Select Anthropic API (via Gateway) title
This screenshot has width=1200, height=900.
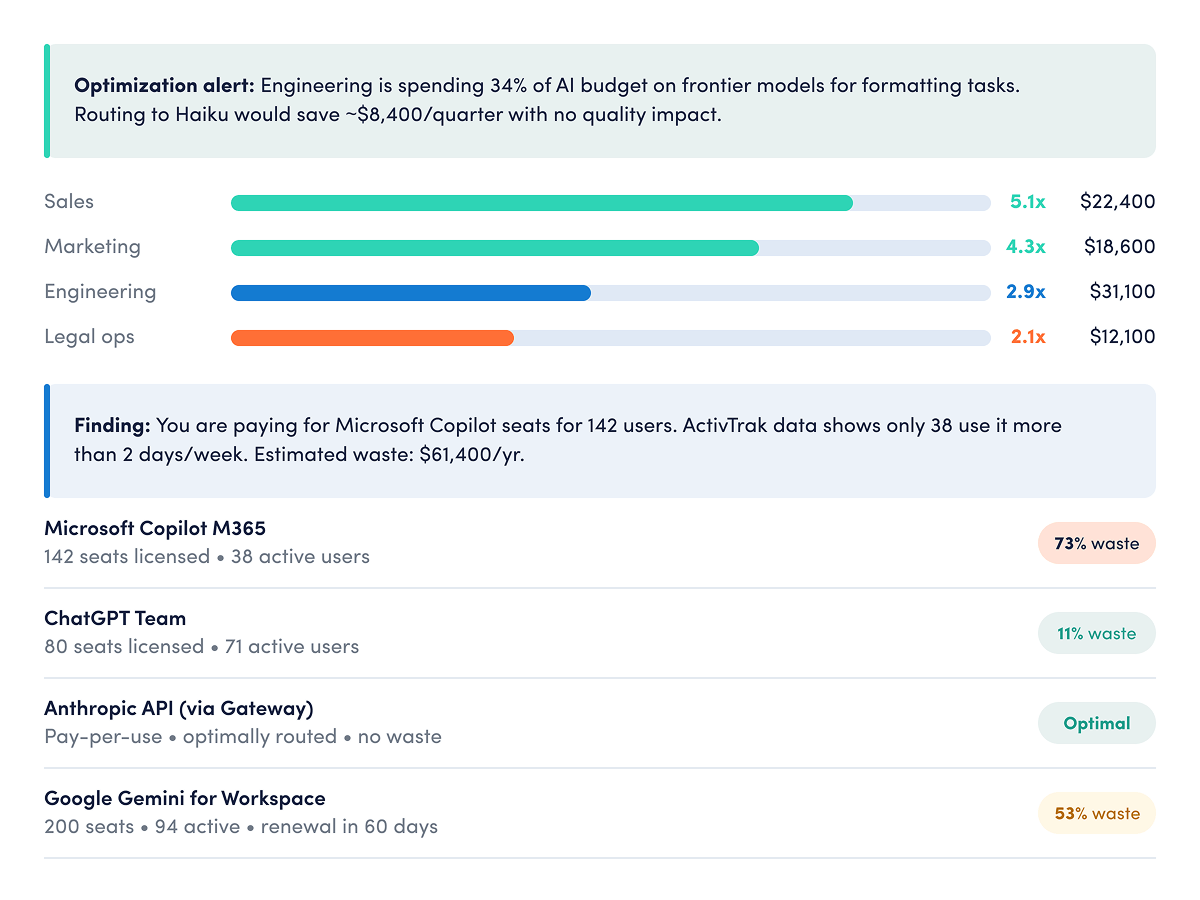pos(179,709)
